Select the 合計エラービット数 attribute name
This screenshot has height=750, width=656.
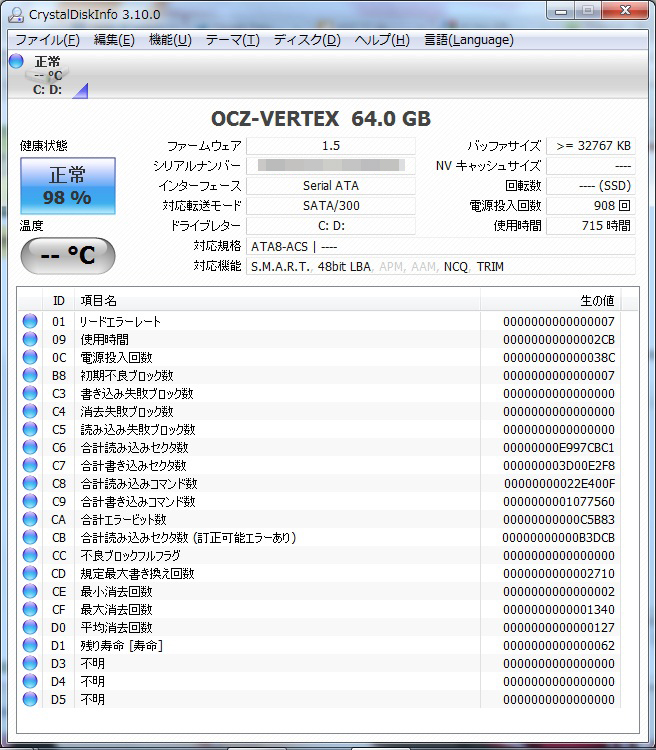[x=123, y=519]
